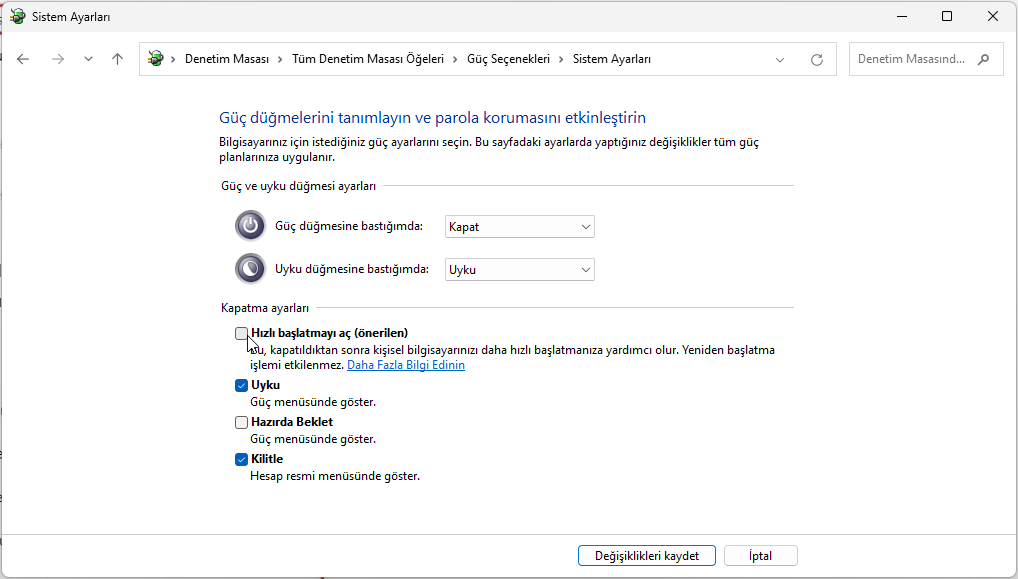Uncheck the Uyku checkbox
This screenshot has height=579, width=1018.
point(242,385)
